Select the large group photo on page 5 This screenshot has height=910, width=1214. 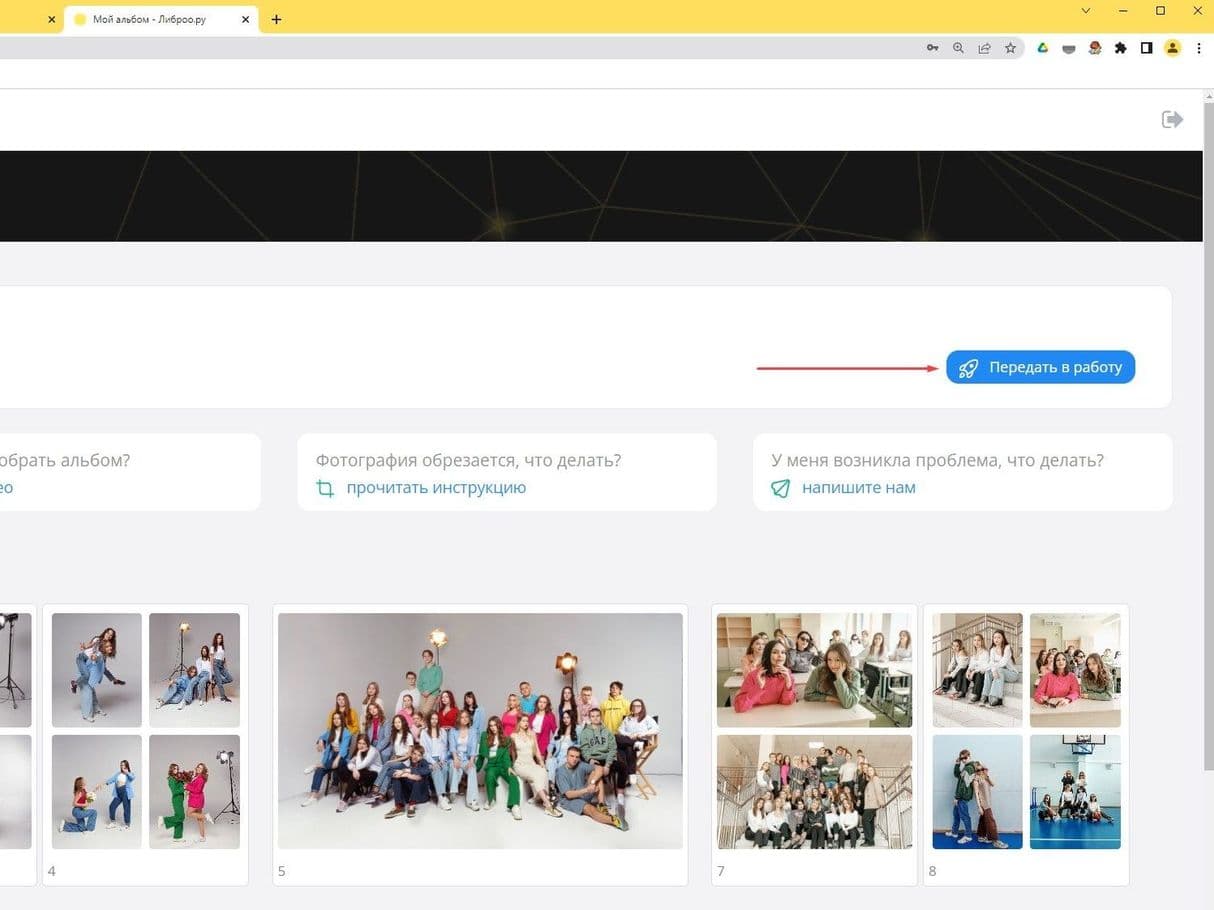(x=480, y=730)
